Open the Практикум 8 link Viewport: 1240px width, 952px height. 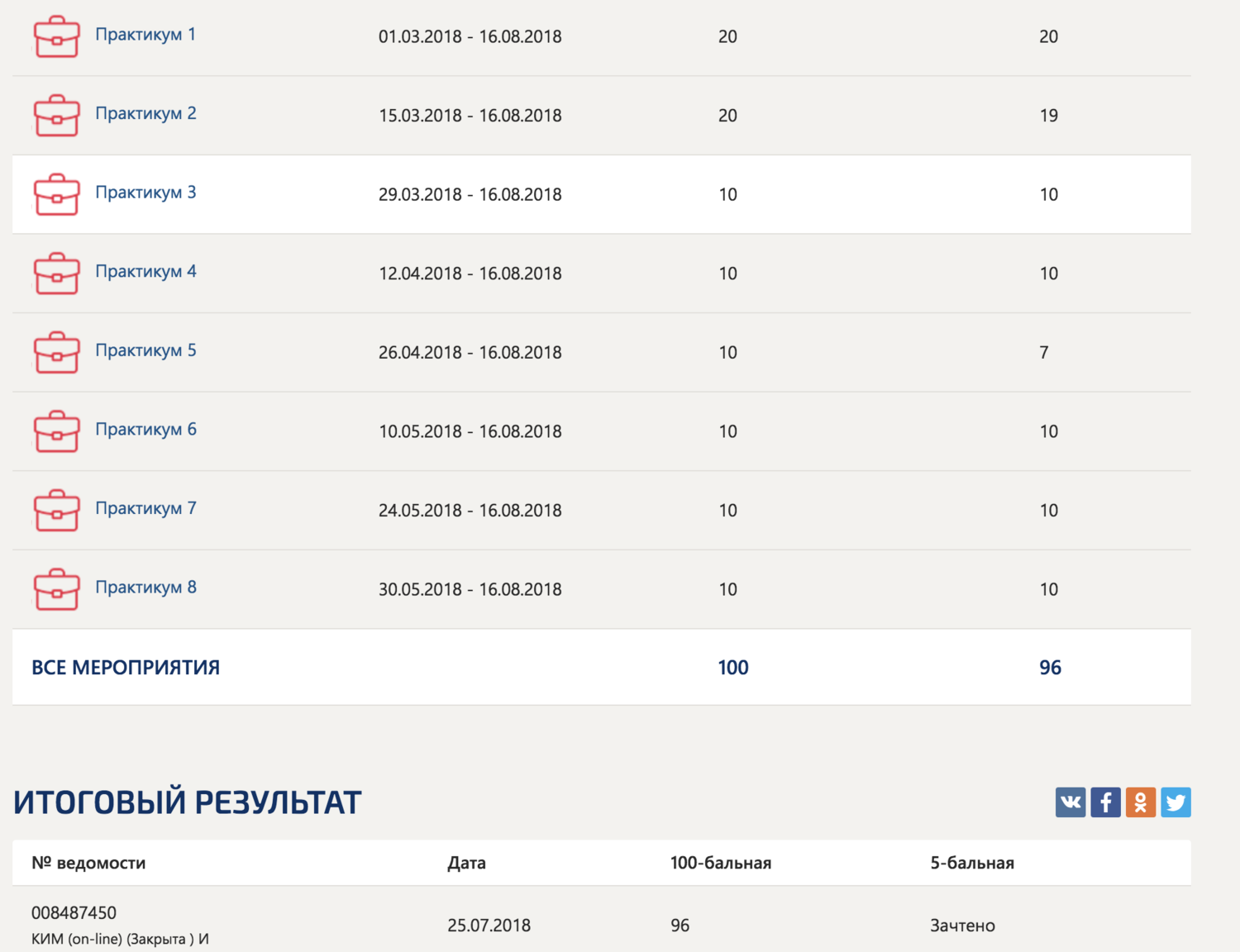point(145,587)
